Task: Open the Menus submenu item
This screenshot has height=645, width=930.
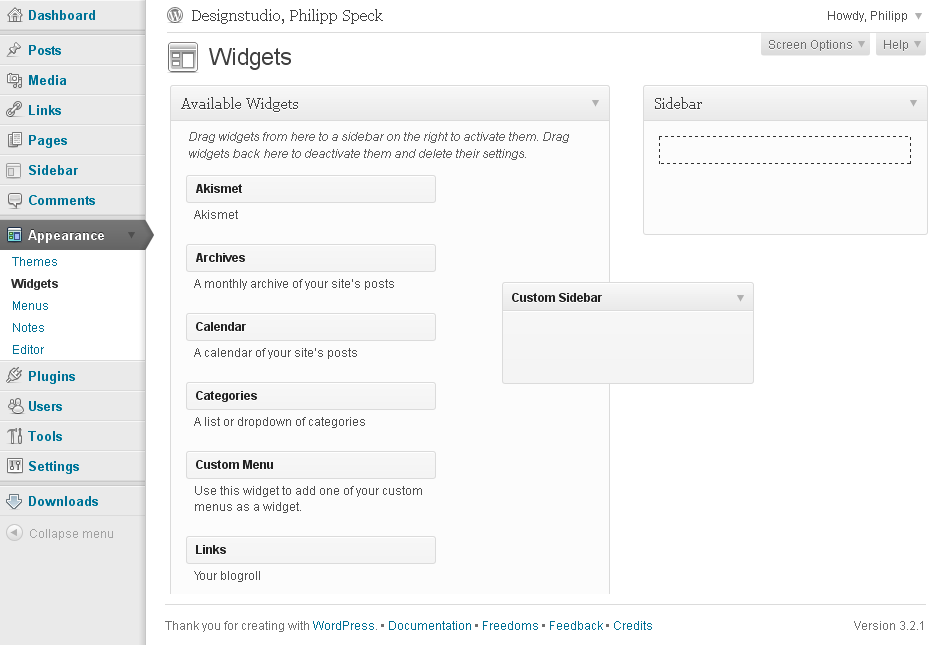Action: [x=30, y=305]
